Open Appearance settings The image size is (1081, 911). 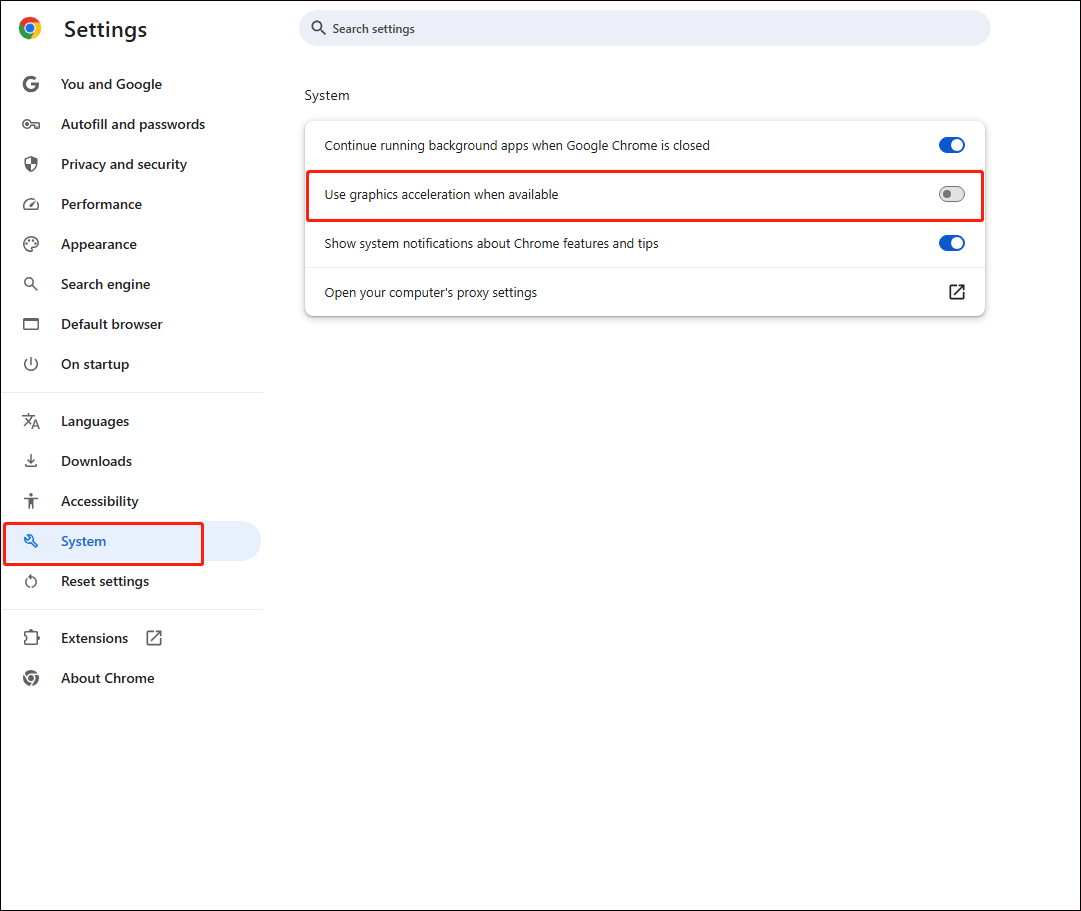point(99,244)
